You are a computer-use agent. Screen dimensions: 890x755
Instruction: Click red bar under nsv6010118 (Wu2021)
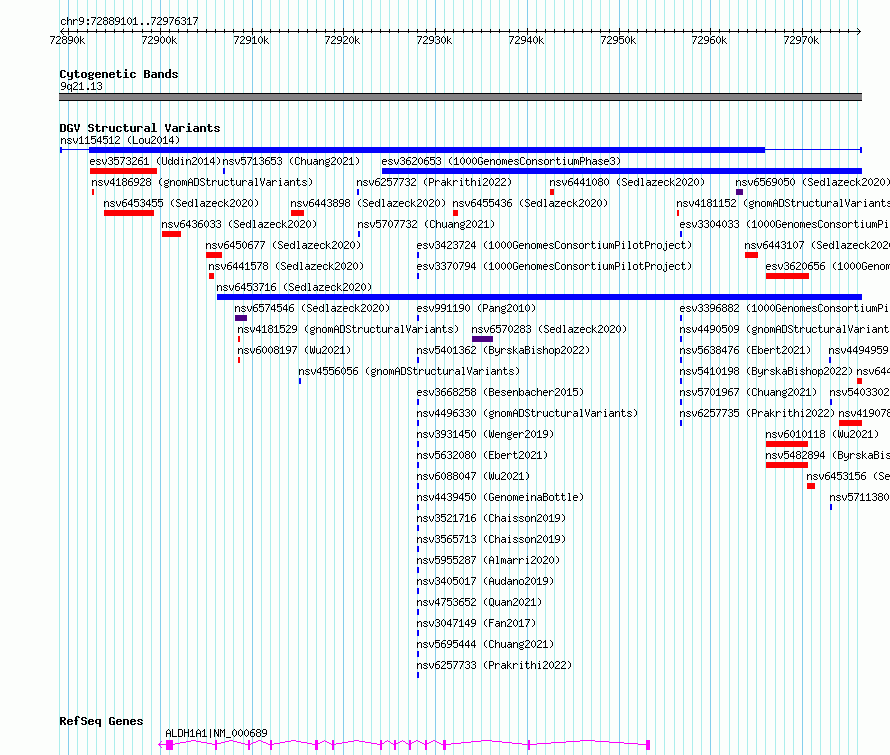(787, 444)
